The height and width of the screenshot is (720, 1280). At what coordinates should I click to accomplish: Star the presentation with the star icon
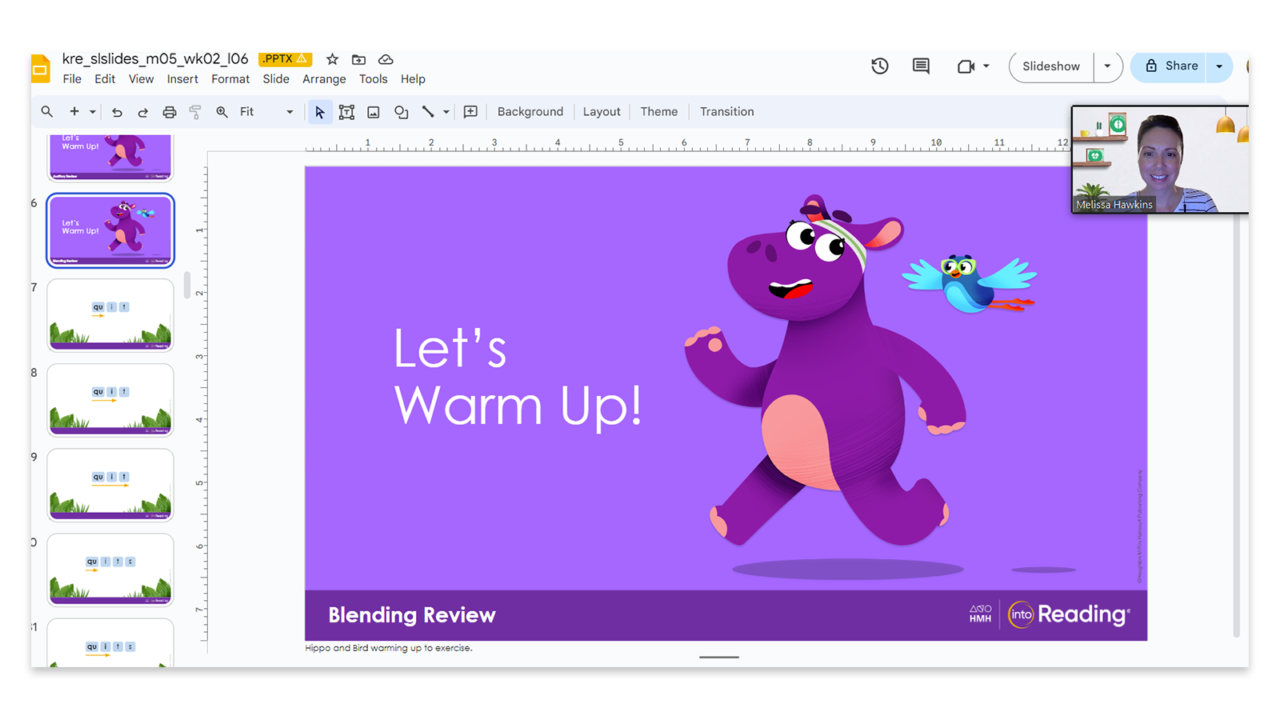click(x=332, y=60)
